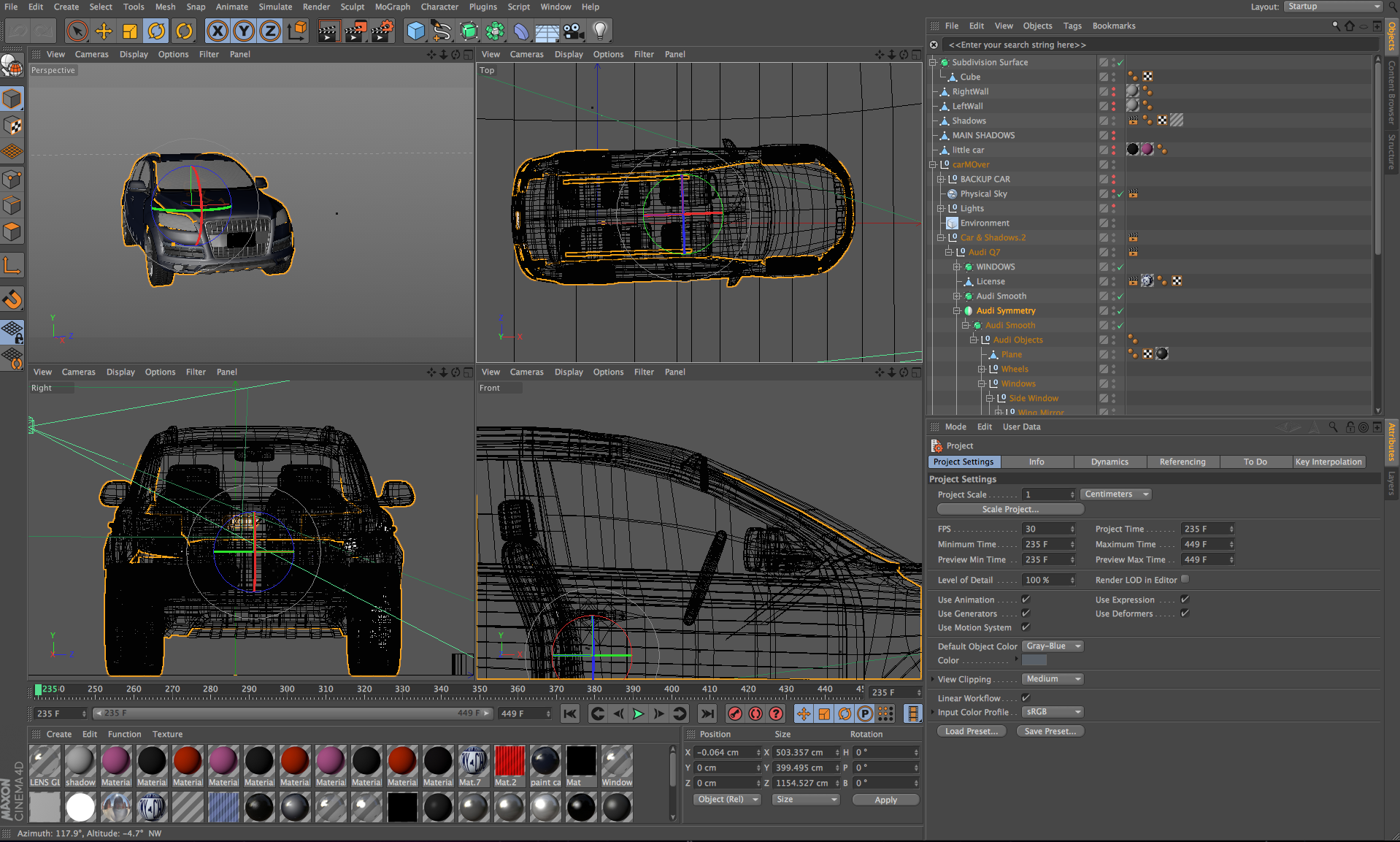
Task: Open the Simulate menu
Action: pos(275,7)
